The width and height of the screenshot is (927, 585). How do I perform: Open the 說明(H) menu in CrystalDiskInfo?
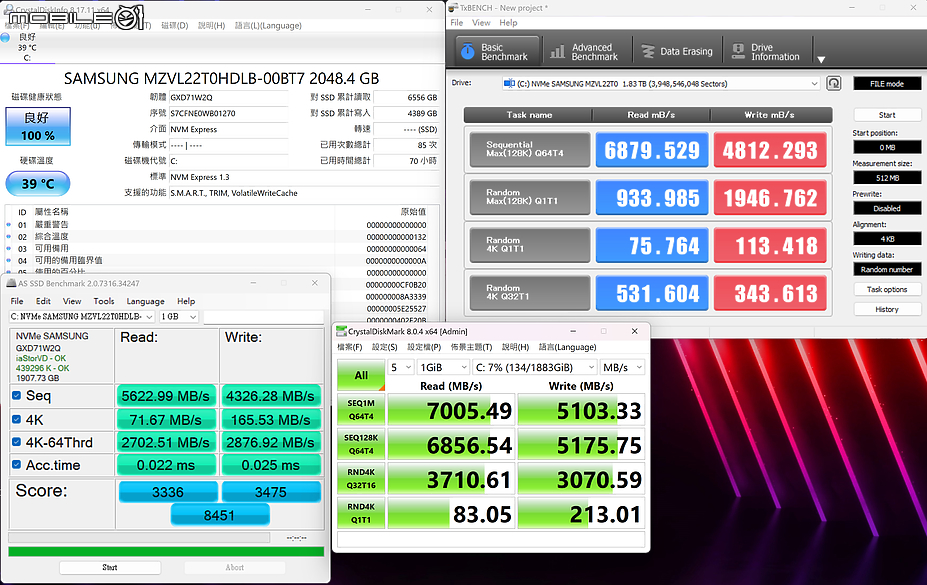pyautogui.click(x=211, y=26)
